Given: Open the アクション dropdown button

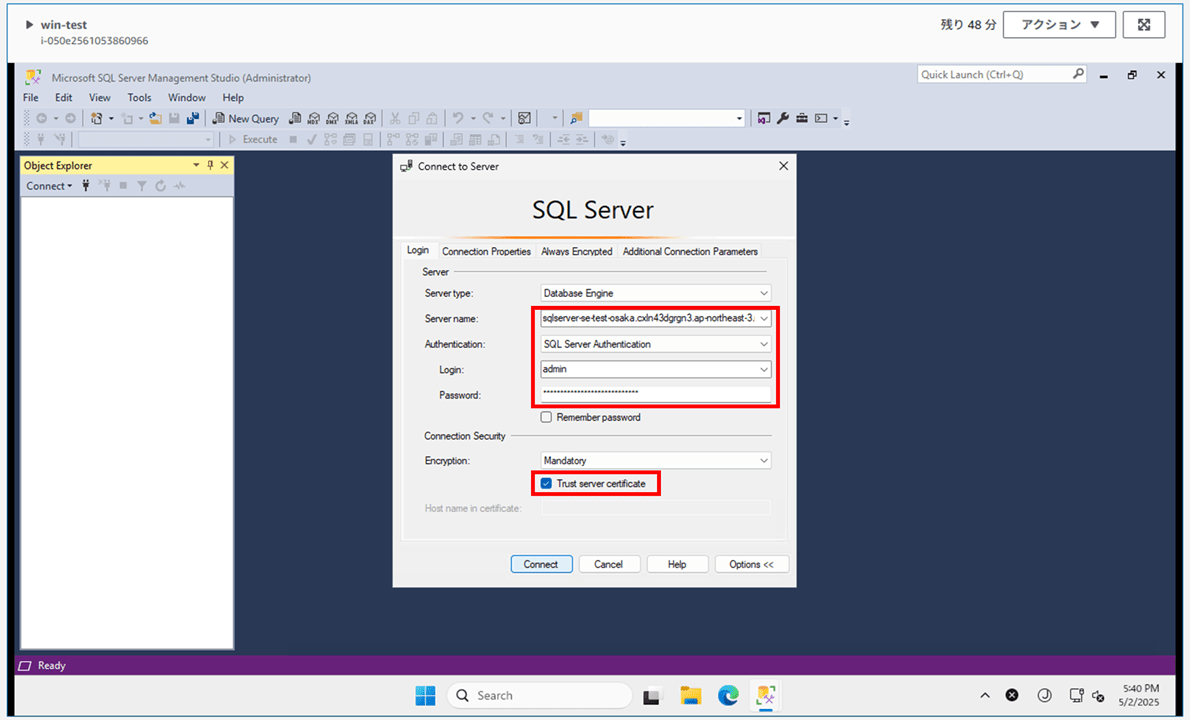Looking at the screenshot, I should [x=1059, y=25].
